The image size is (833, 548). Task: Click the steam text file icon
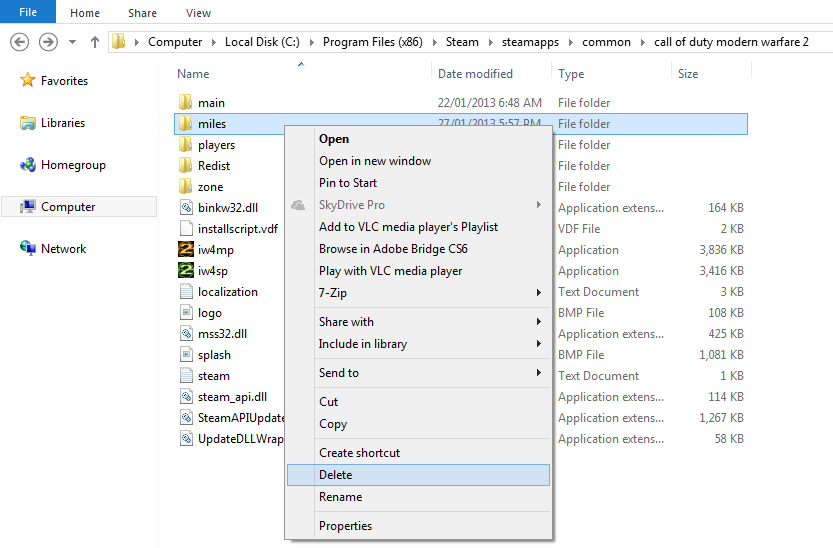coord(186,375)
